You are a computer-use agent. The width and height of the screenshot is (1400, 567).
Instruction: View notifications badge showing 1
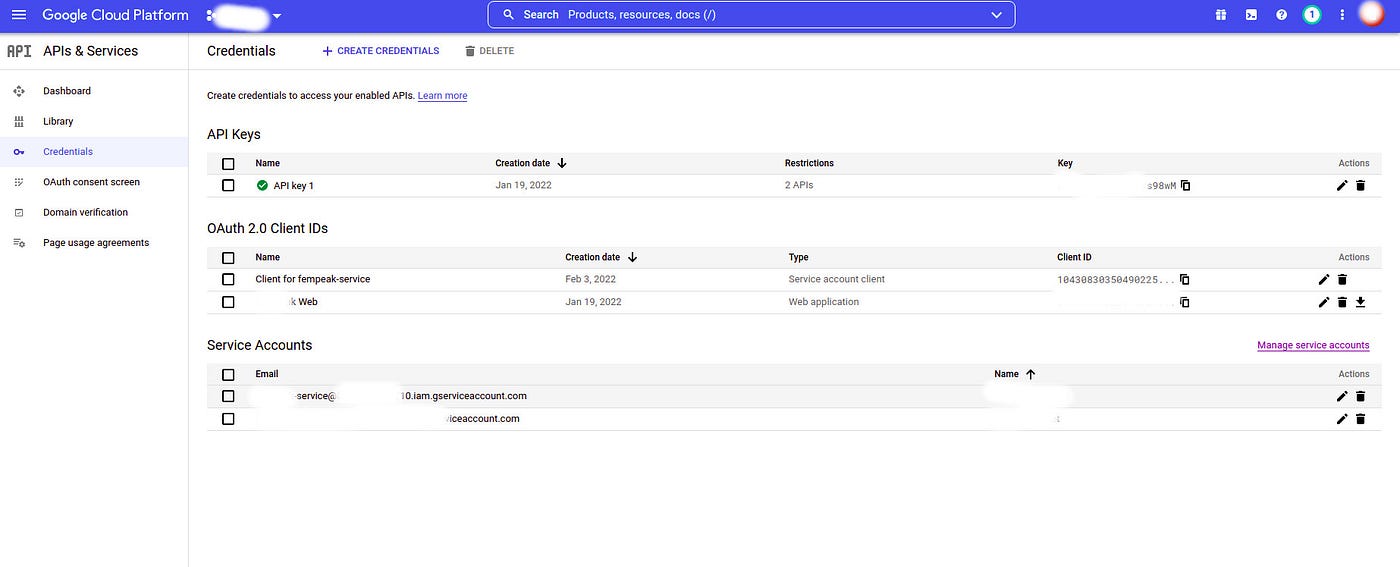click(1312, 15)
